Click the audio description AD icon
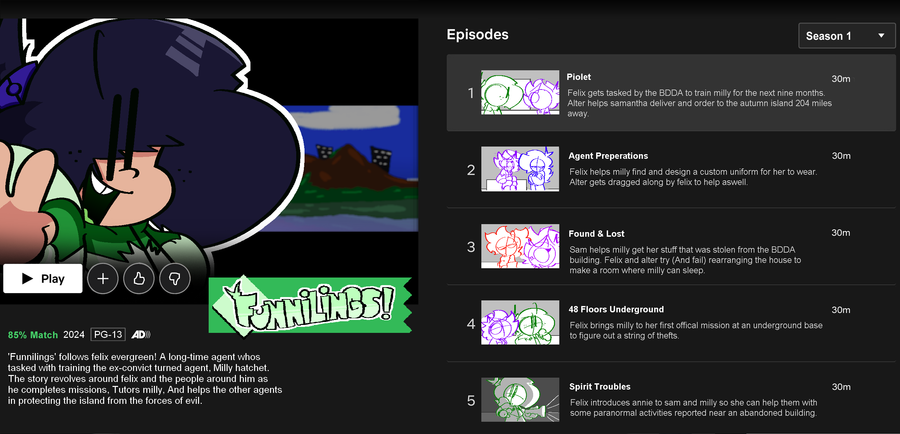900x434 pixels. point(141,334)
